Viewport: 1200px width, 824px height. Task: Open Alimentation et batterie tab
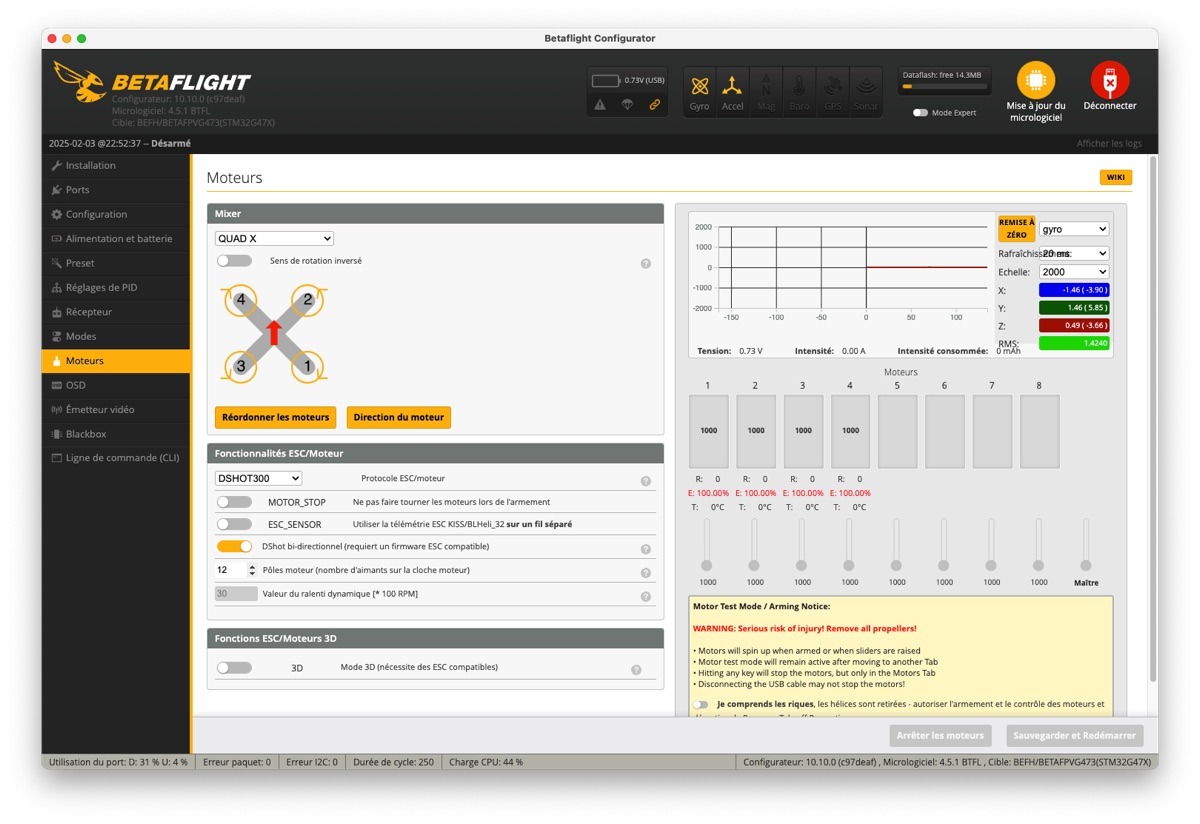[x=116, y=239]
